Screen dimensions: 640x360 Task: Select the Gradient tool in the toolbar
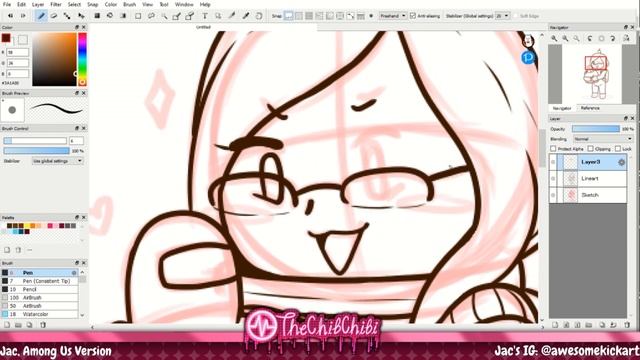click(123, 16)
